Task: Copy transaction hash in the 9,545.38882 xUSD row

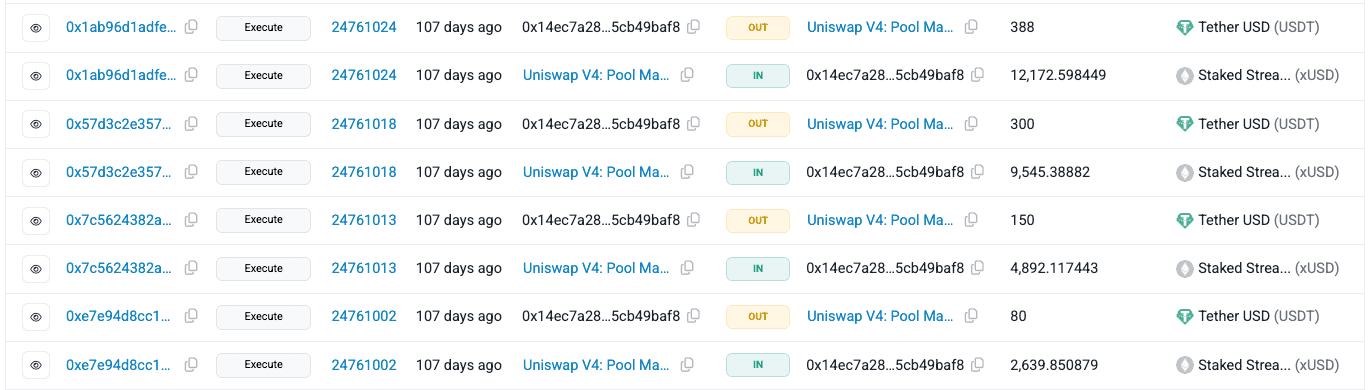Action: 191,172
